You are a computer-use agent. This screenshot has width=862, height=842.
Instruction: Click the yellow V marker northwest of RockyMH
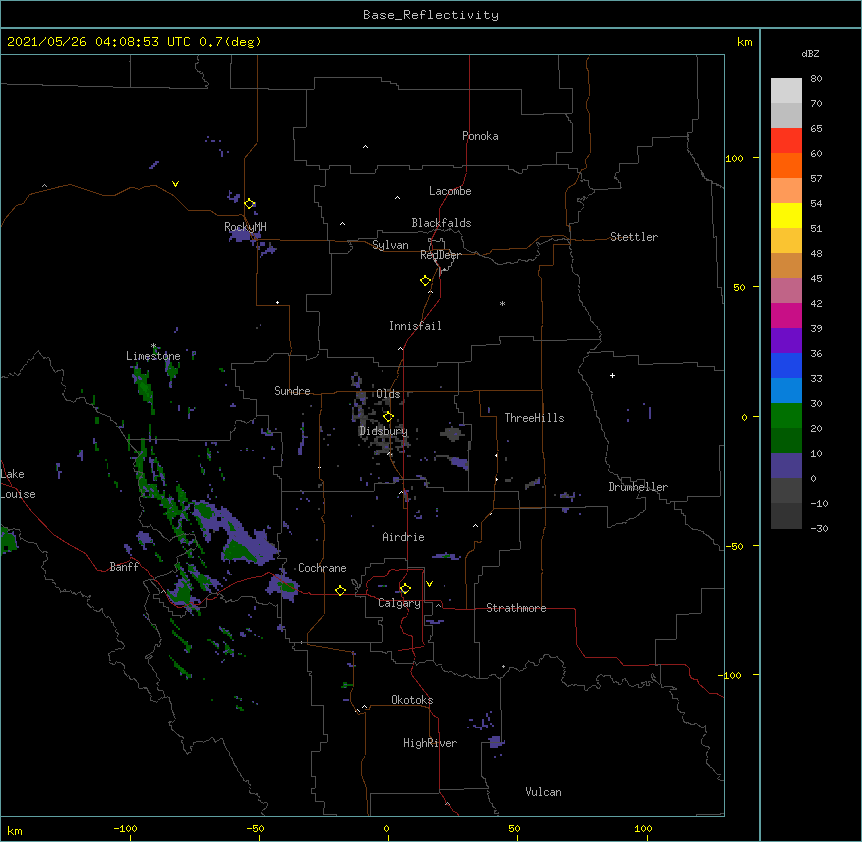click(x=175, y=184)
